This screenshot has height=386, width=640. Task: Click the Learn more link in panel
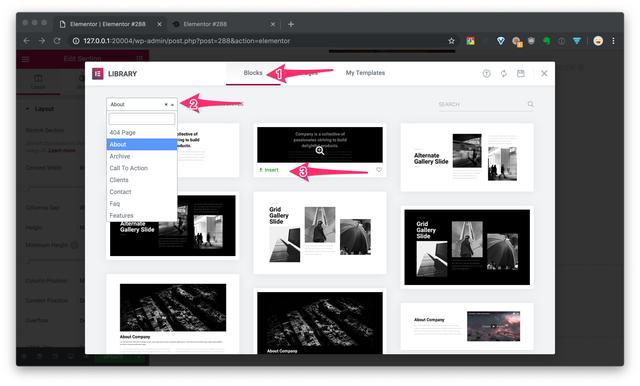click(x=62, y=150)
